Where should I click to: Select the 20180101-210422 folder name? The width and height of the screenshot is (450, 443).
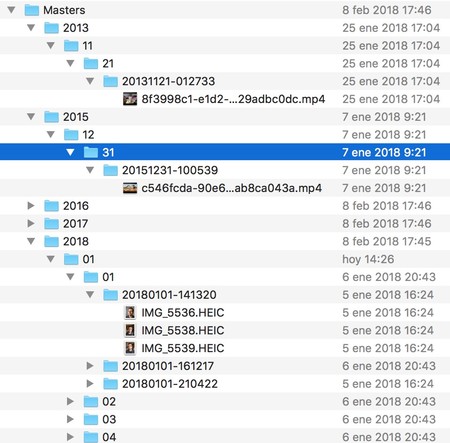[x=170, y=384]
